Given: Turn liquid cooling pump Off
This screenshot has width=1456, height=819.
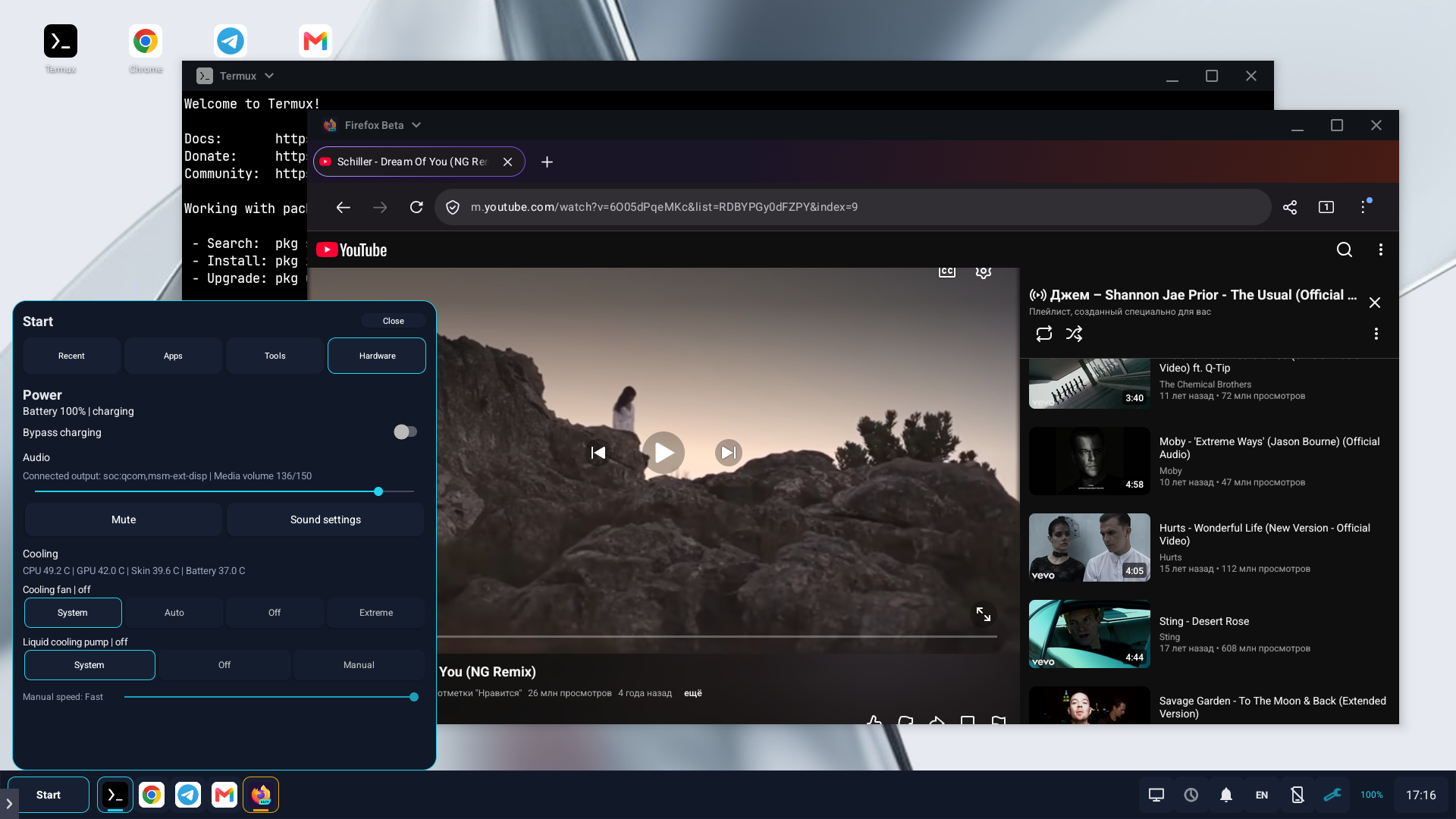Looking at the screenshot, I should (x=224, y=665).
